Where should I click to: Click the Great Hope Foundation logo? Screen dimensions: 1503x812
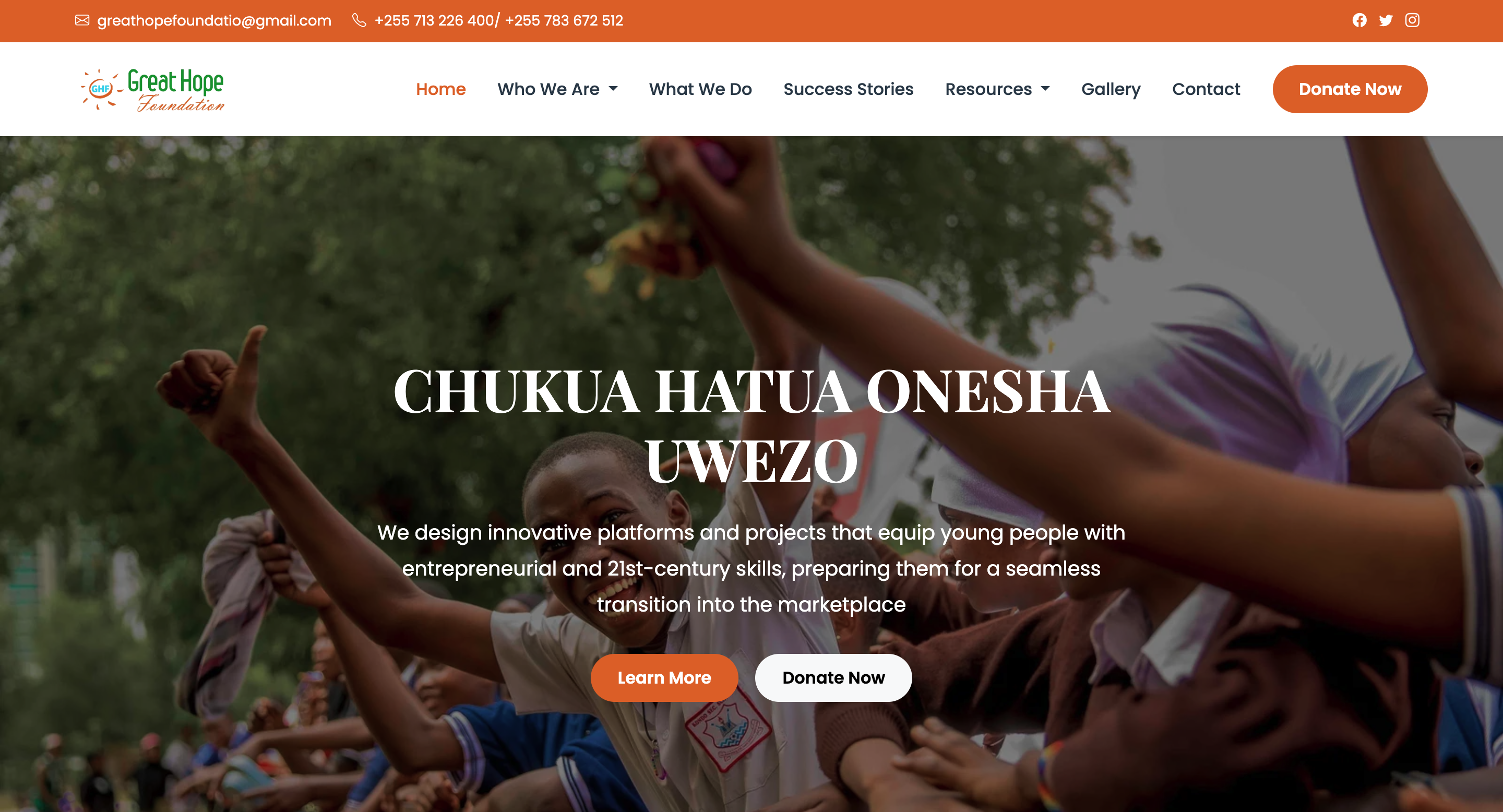(x=153, y=89)
